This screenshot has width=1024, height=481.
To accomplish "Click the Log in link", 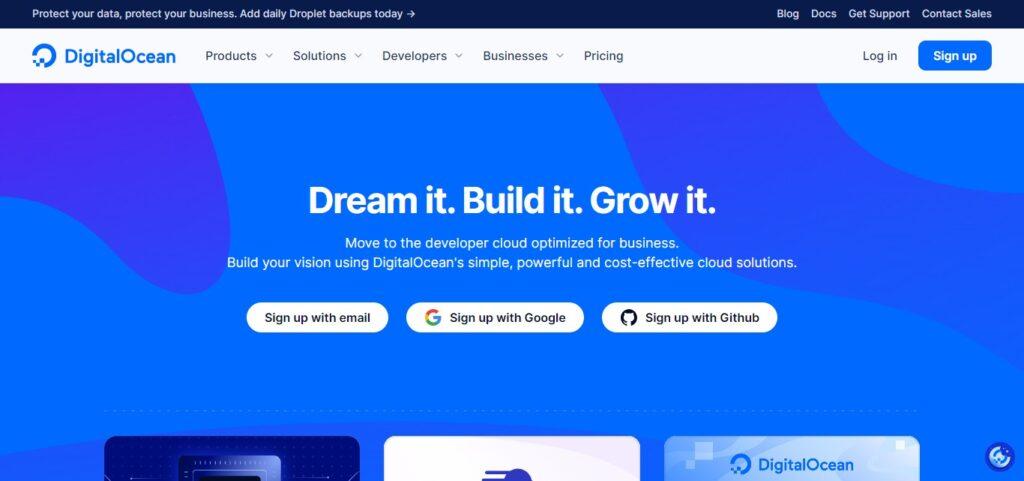I will (880, 56).
